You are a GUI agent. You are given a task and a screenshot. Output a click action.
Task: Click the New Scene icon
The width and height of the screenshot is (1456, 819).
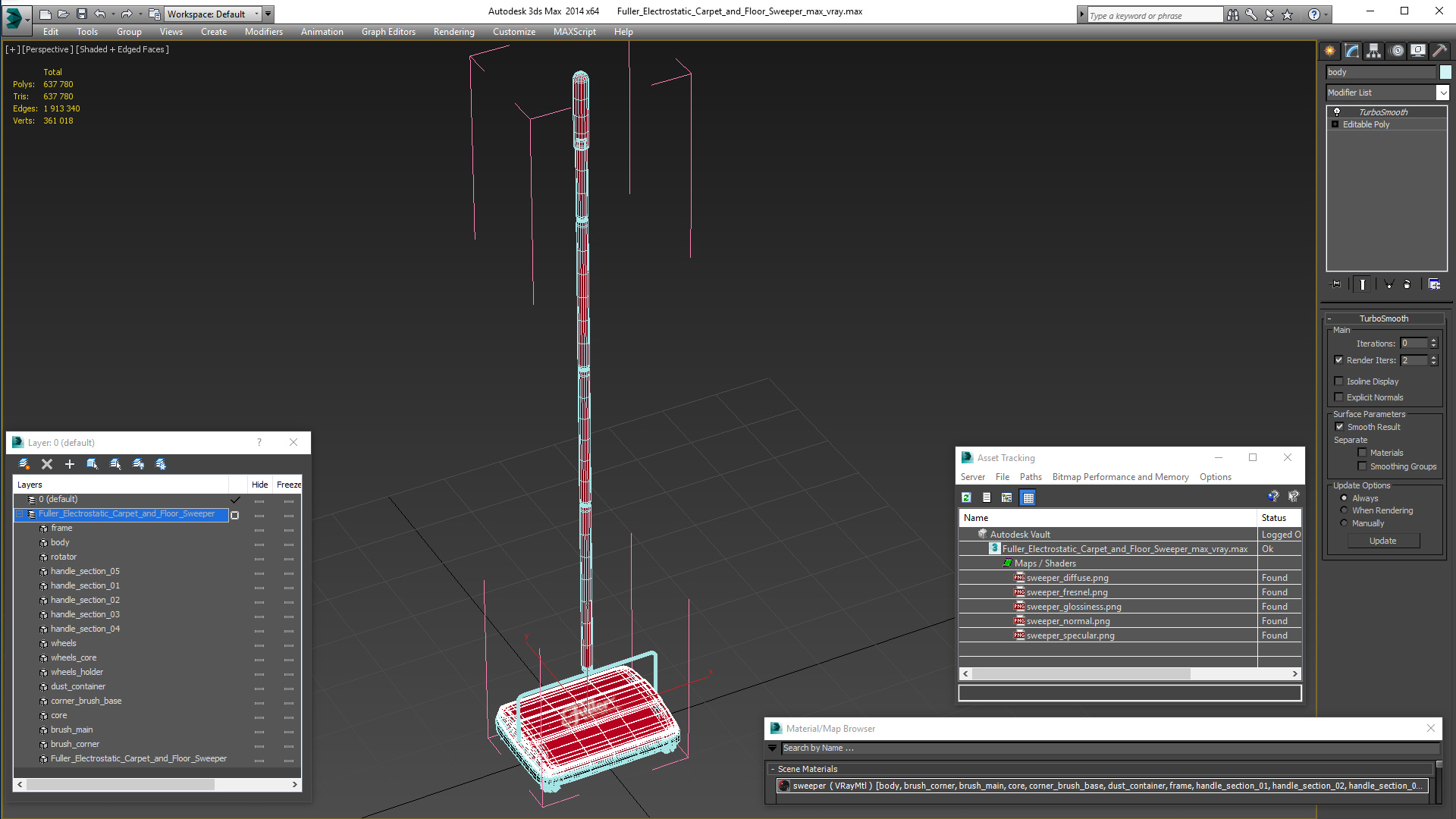click(x=45, y=14)
